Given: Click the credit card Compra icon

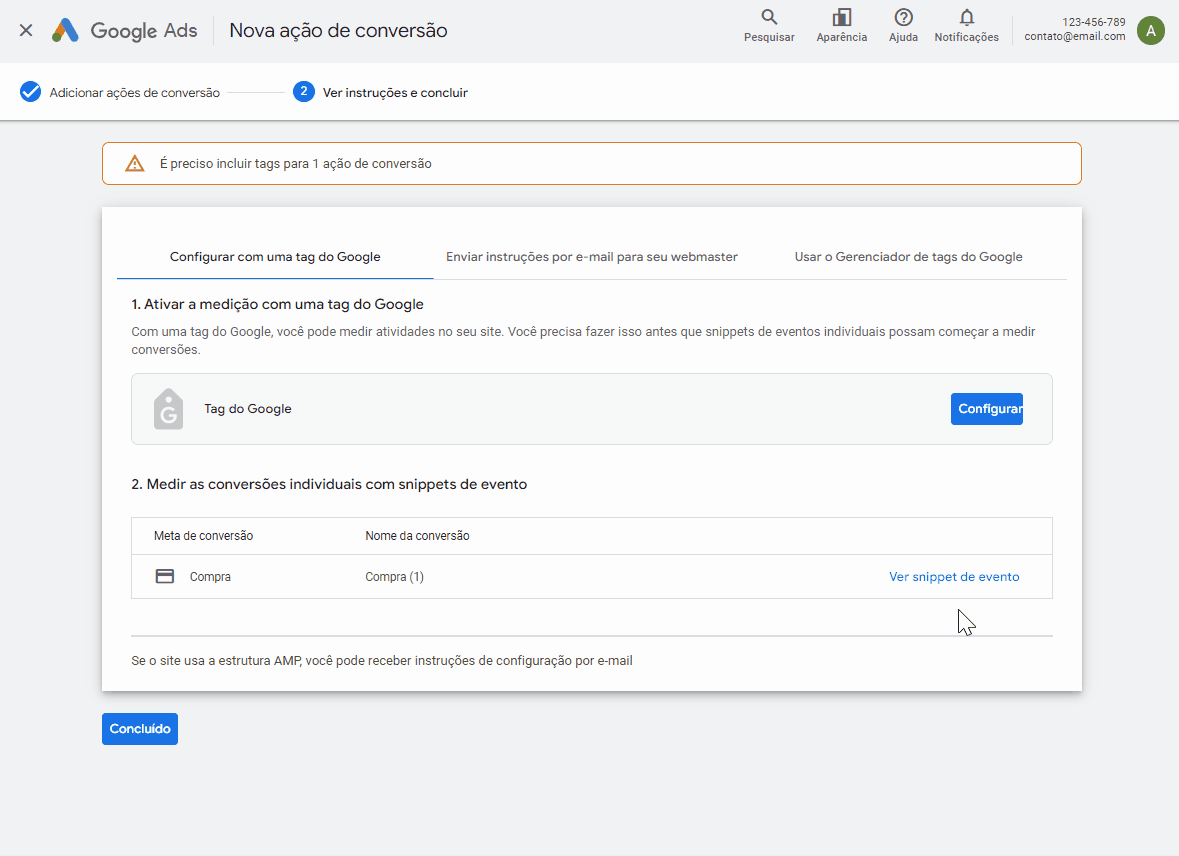Looking at the screenshot, I should tap(165, 576).
